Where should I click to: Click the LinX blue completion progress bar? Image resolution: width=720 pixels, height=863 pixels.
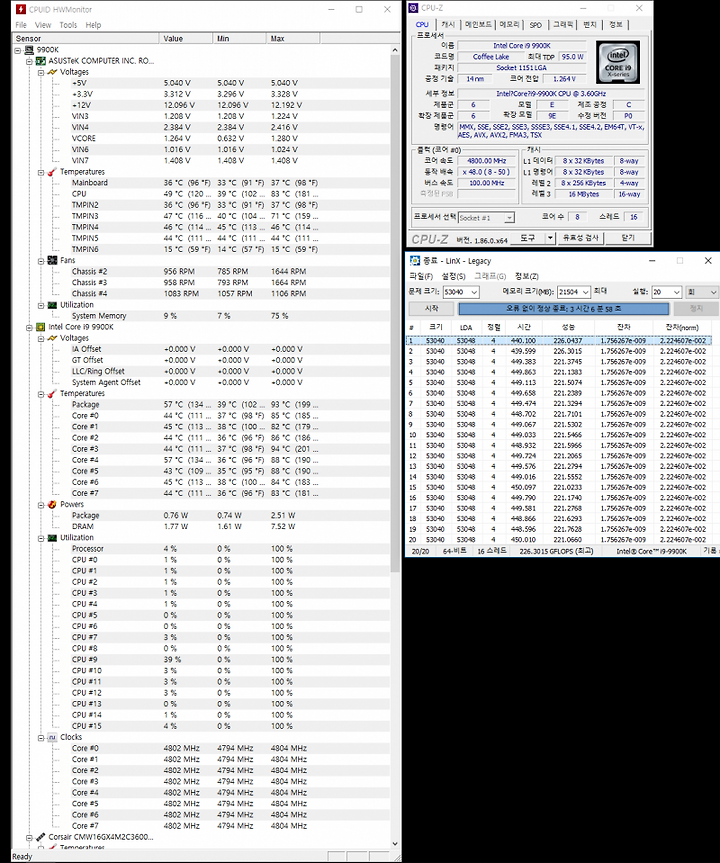563,308
